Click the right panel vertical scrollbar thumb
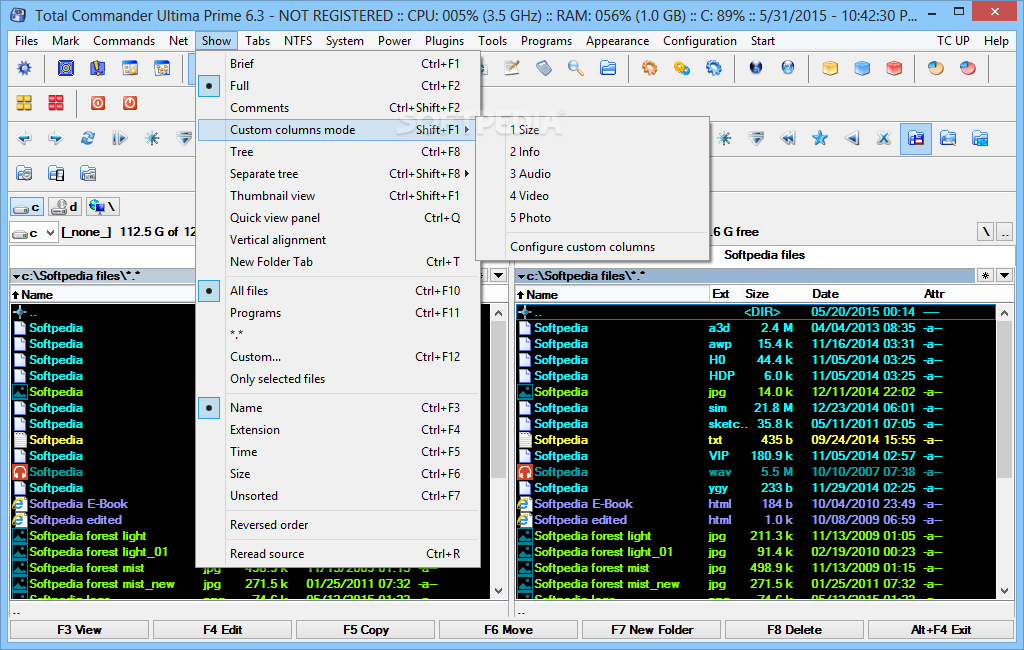 click(1004, 398)
